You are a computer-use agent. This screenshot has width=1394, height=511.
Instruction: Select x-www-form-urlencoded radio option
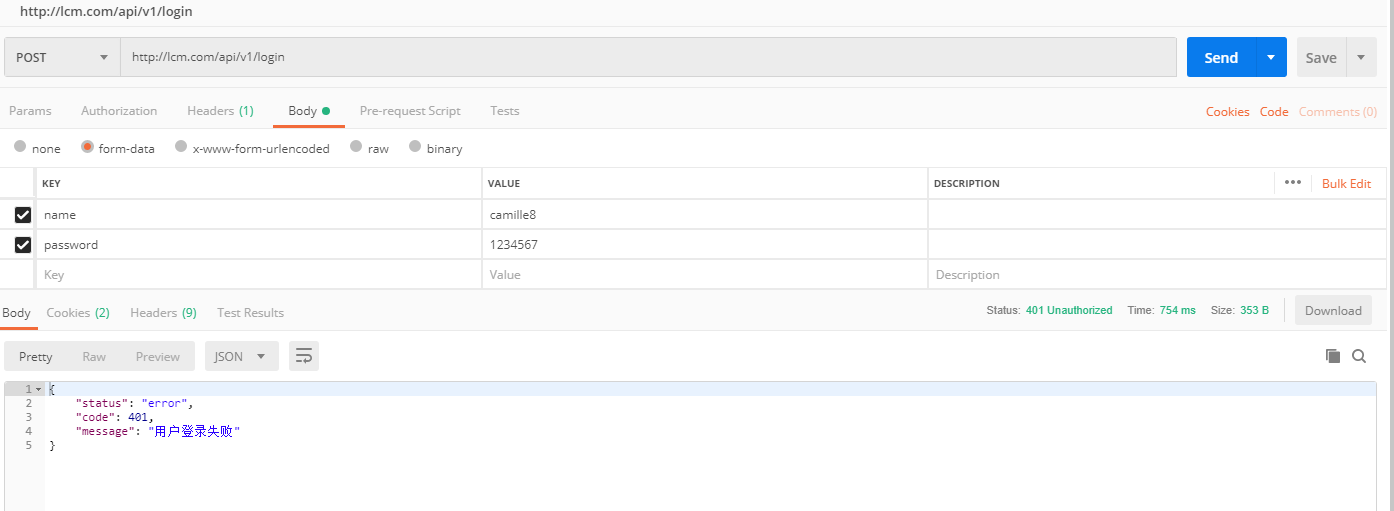(x=181, y=147)
